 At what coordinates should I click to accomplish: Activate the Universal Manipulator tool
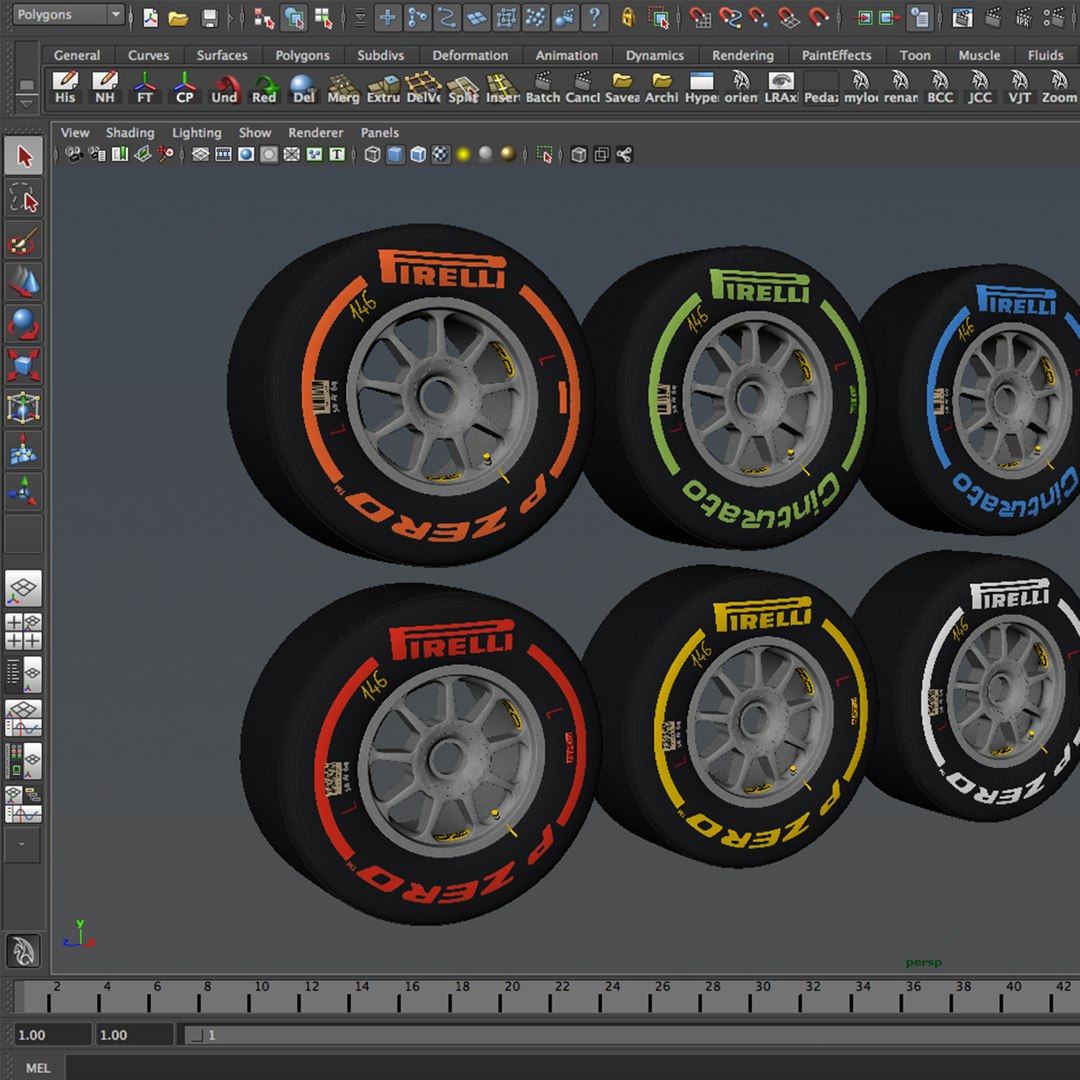[24, 407]
